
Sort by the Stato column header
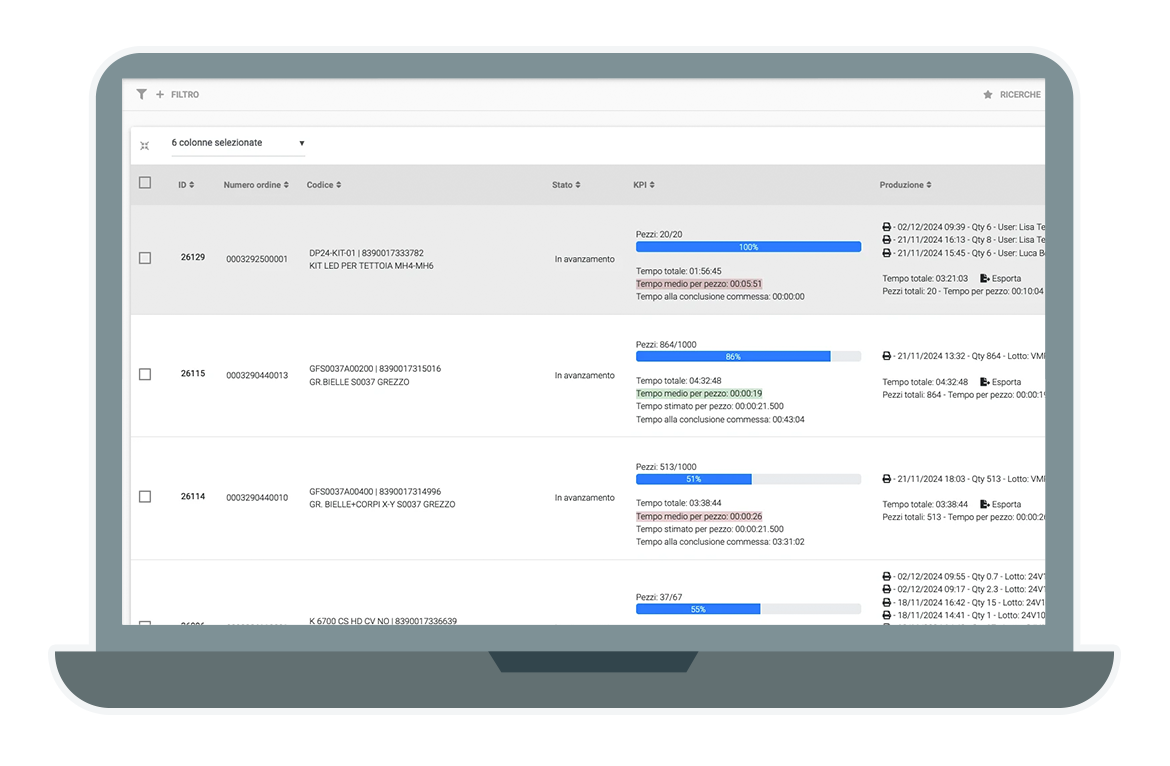(566, 185)
